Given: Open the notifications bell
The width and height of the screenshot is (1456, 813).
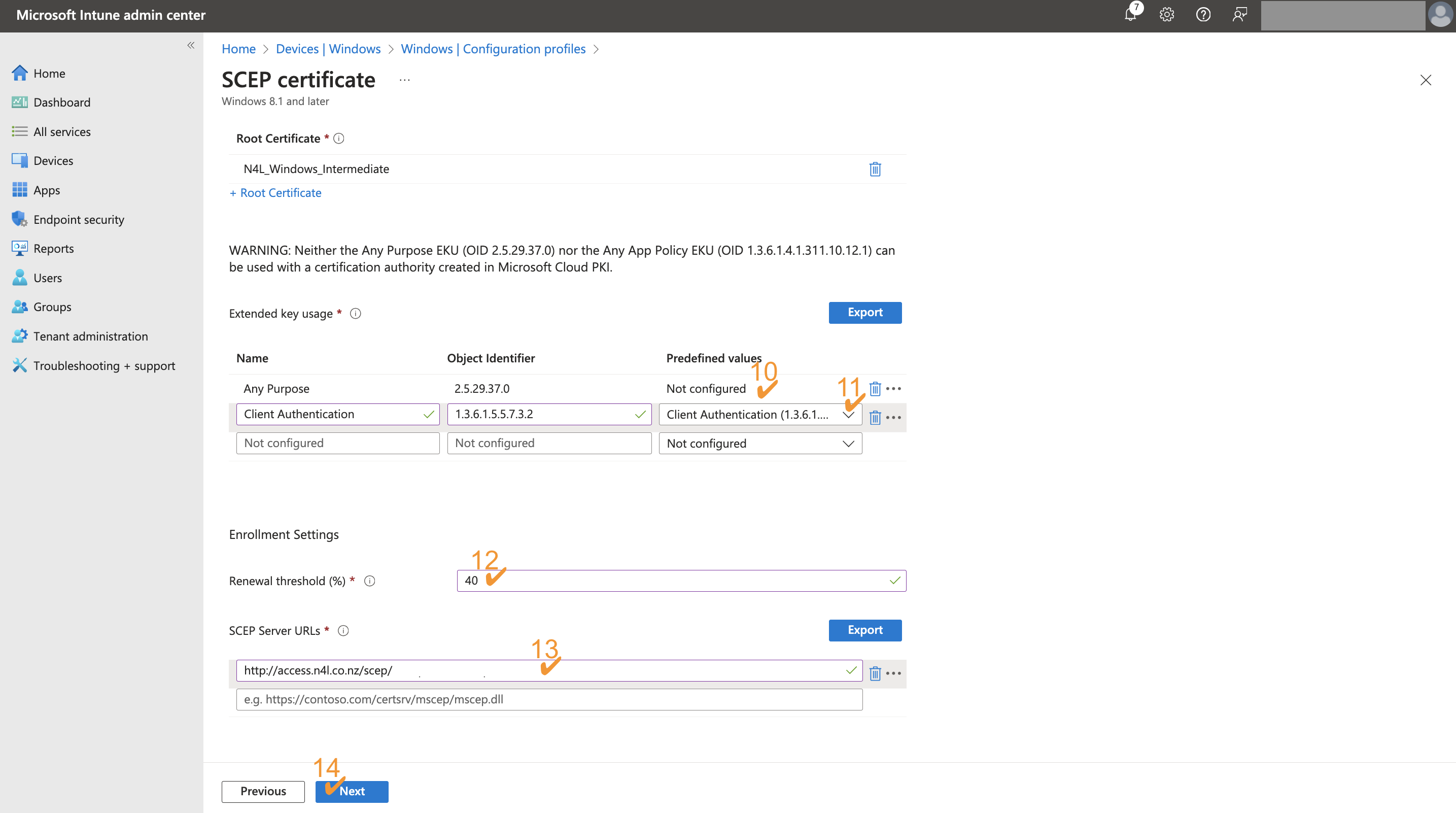Looking at the screenshot, I should (x=1130, y=15).
